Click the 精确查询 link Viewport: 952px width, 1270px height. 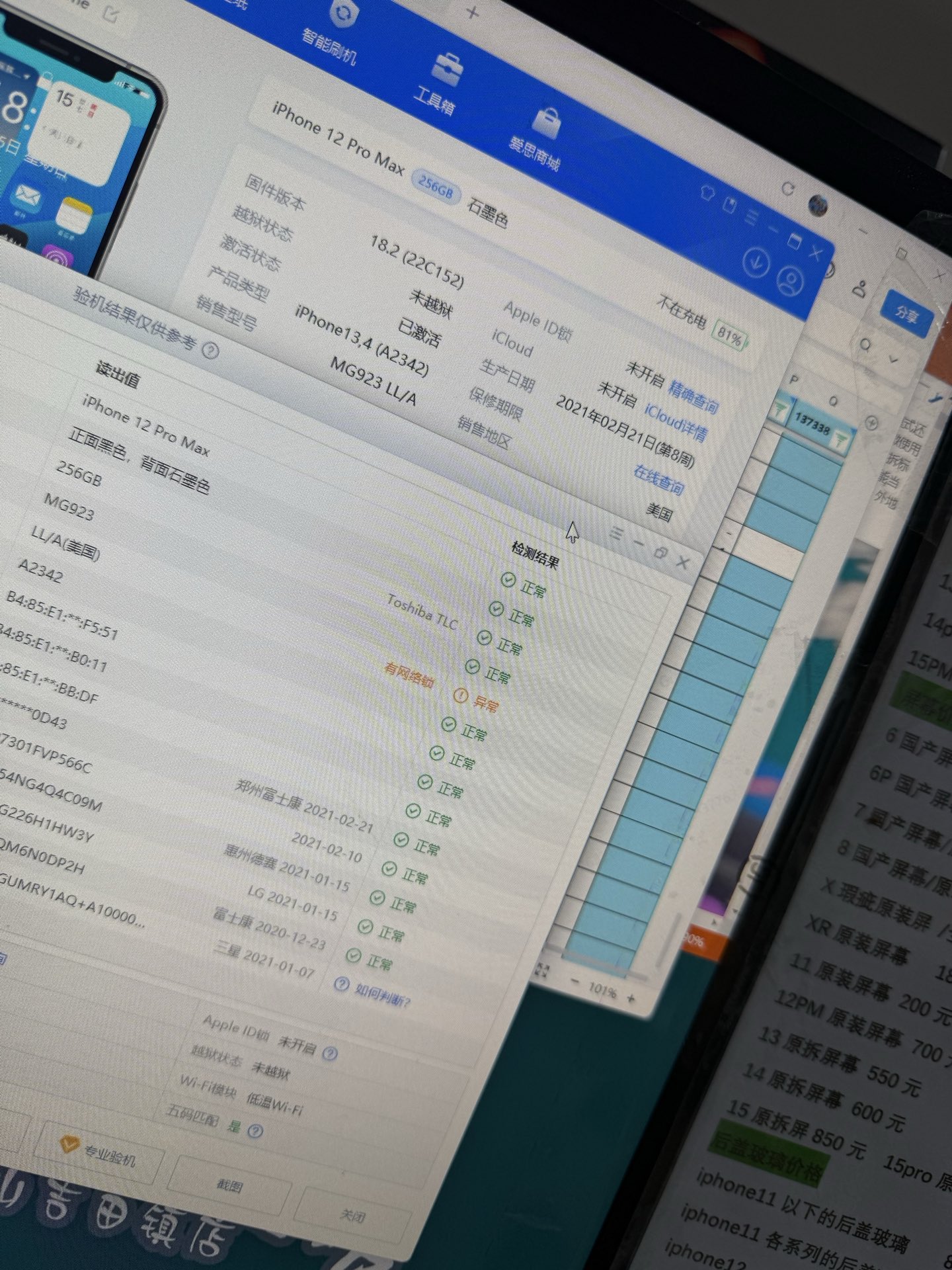coord(693,396)
